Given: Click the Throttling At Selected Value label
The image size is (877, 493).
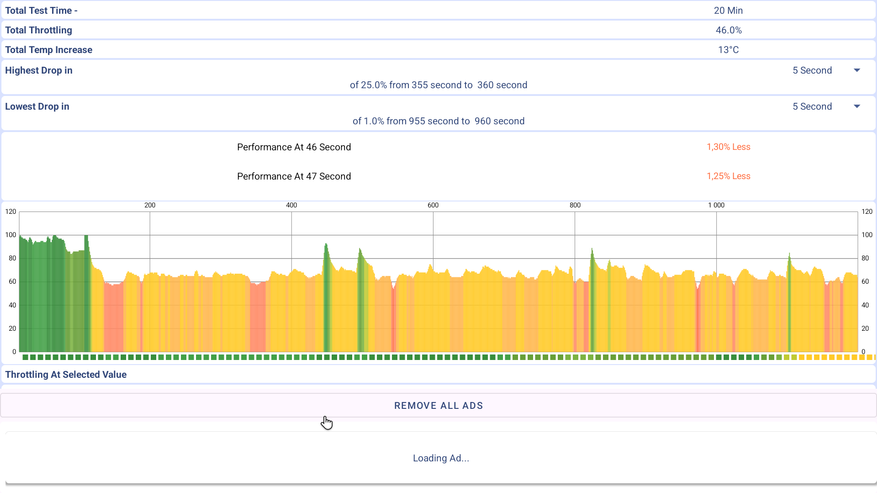Looking at the screenshot, I should click(66, 375).
